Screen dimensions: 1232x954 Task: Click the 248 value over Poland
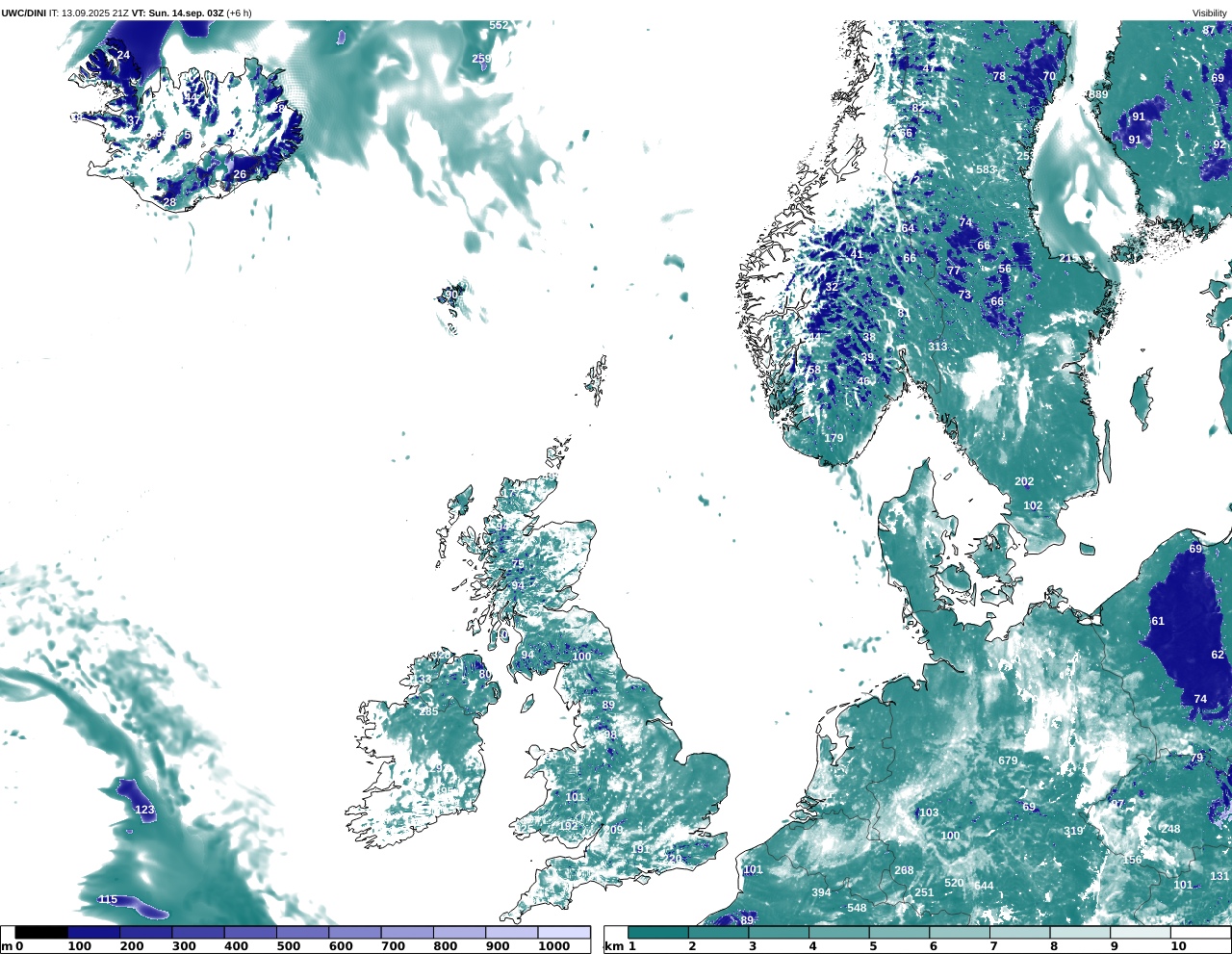click(1170, 829)
